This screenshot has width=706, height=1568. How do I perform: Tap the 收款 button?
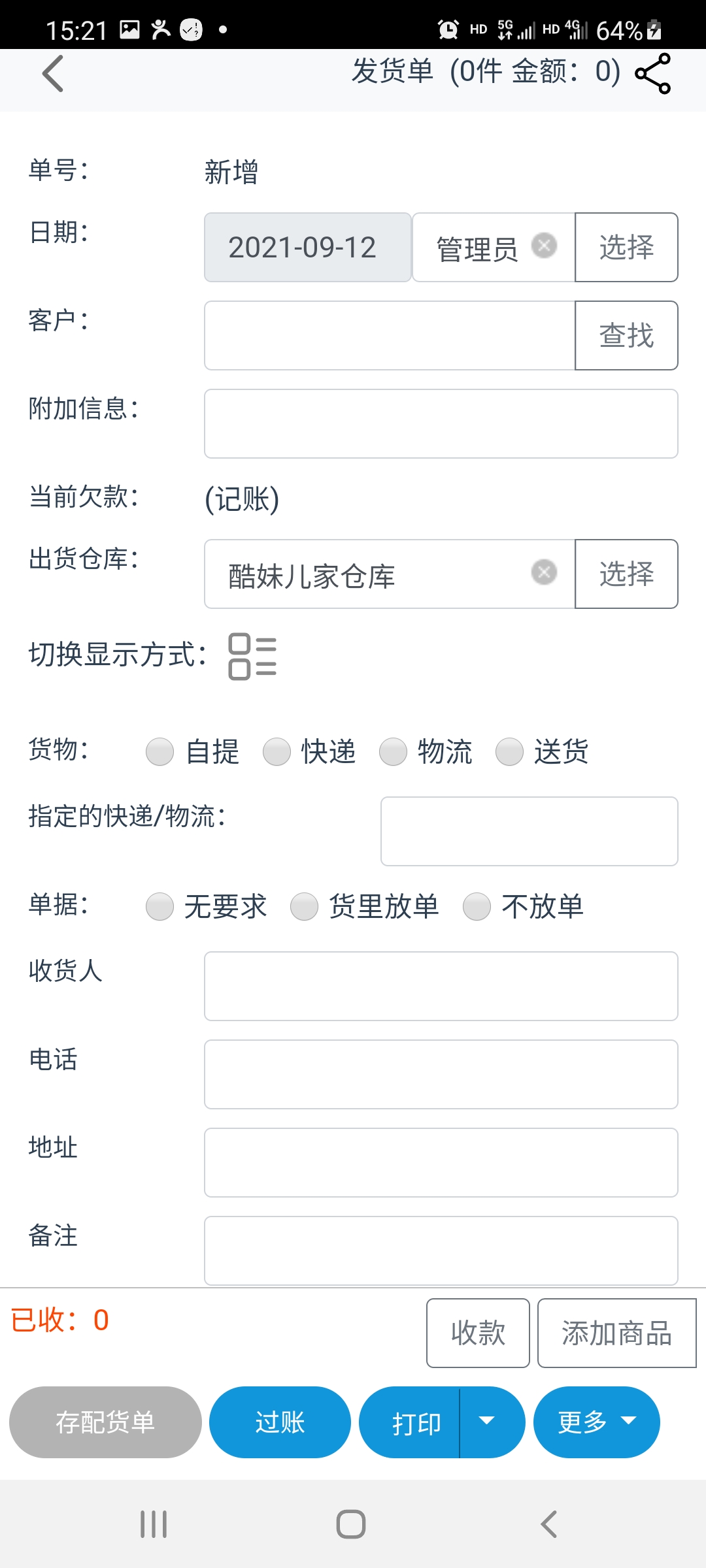478,1333
